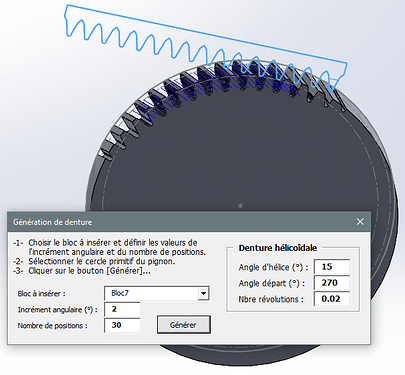Select the Angle d'hélice input box
This screenshot has height=375, width=405.
pyautogui.click(x=331, y=267)
